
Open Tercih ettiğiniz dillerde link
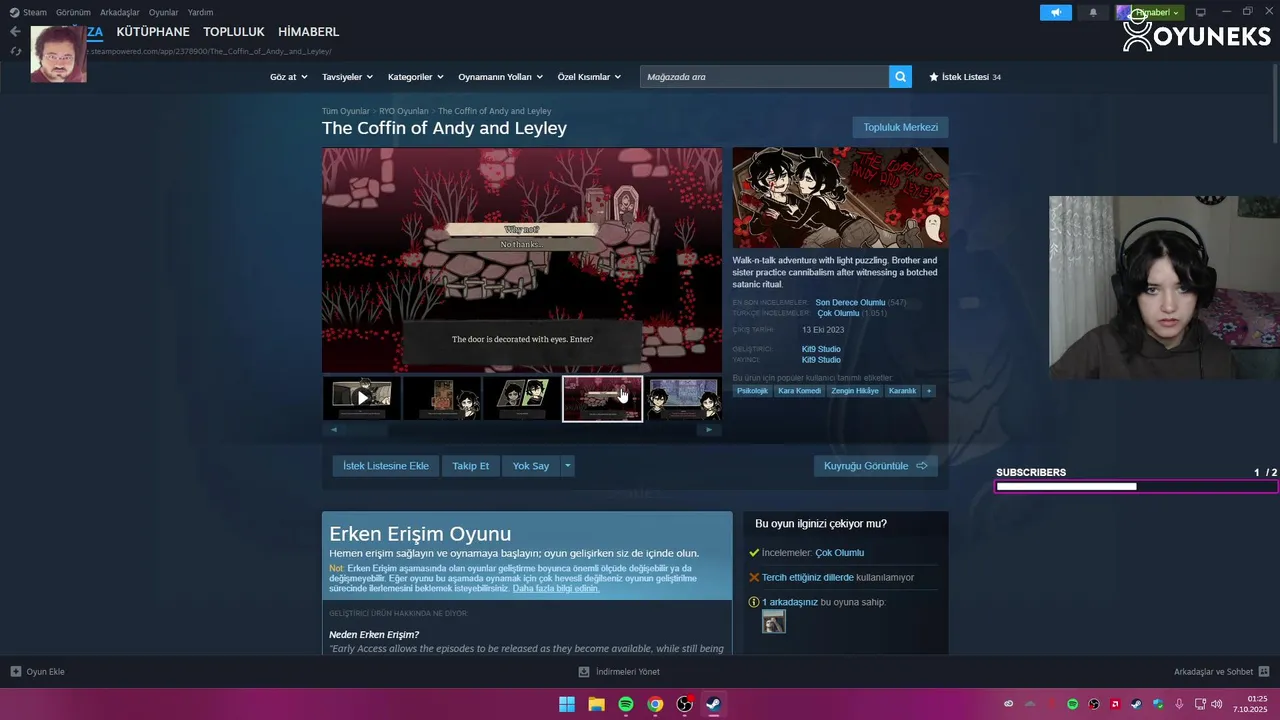pyautogui.click(x=808, y=577)
